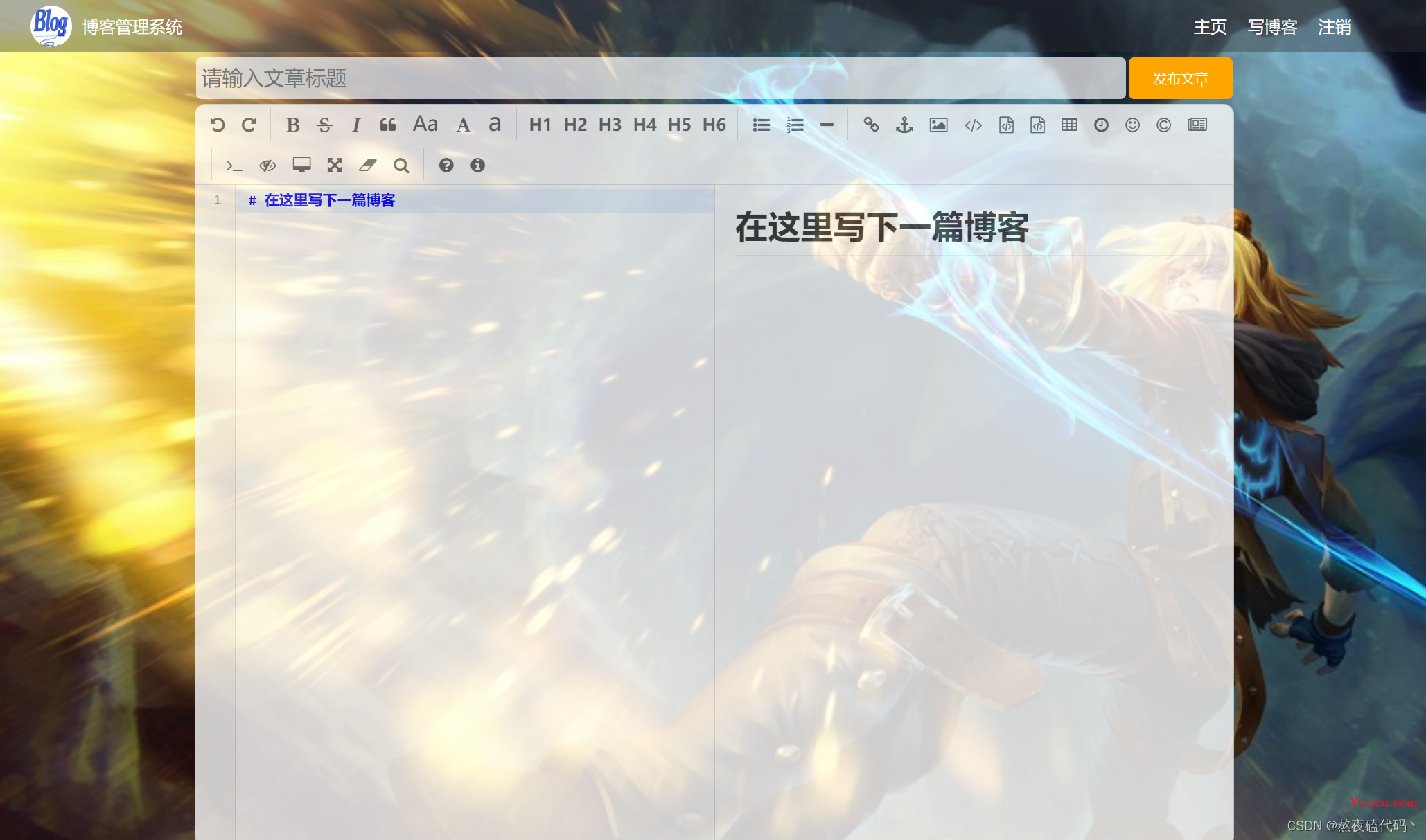Click H1 heading format button
Viewport: 1426px width, 840px height.
[x=540, y=124]
